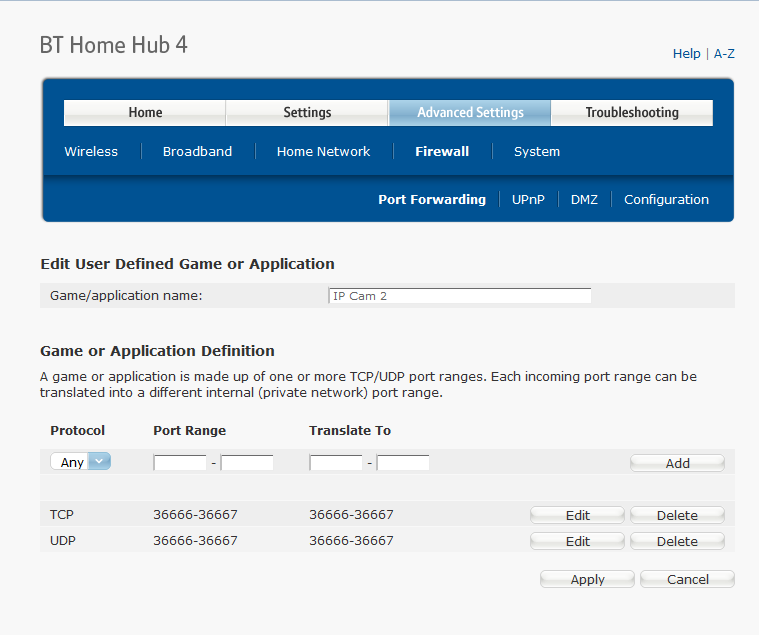Image resolution: width=759 pixels, height=635 pixels.
Task: Click TCP row port range 36666-36667
Action: click(x=196, y=514)
